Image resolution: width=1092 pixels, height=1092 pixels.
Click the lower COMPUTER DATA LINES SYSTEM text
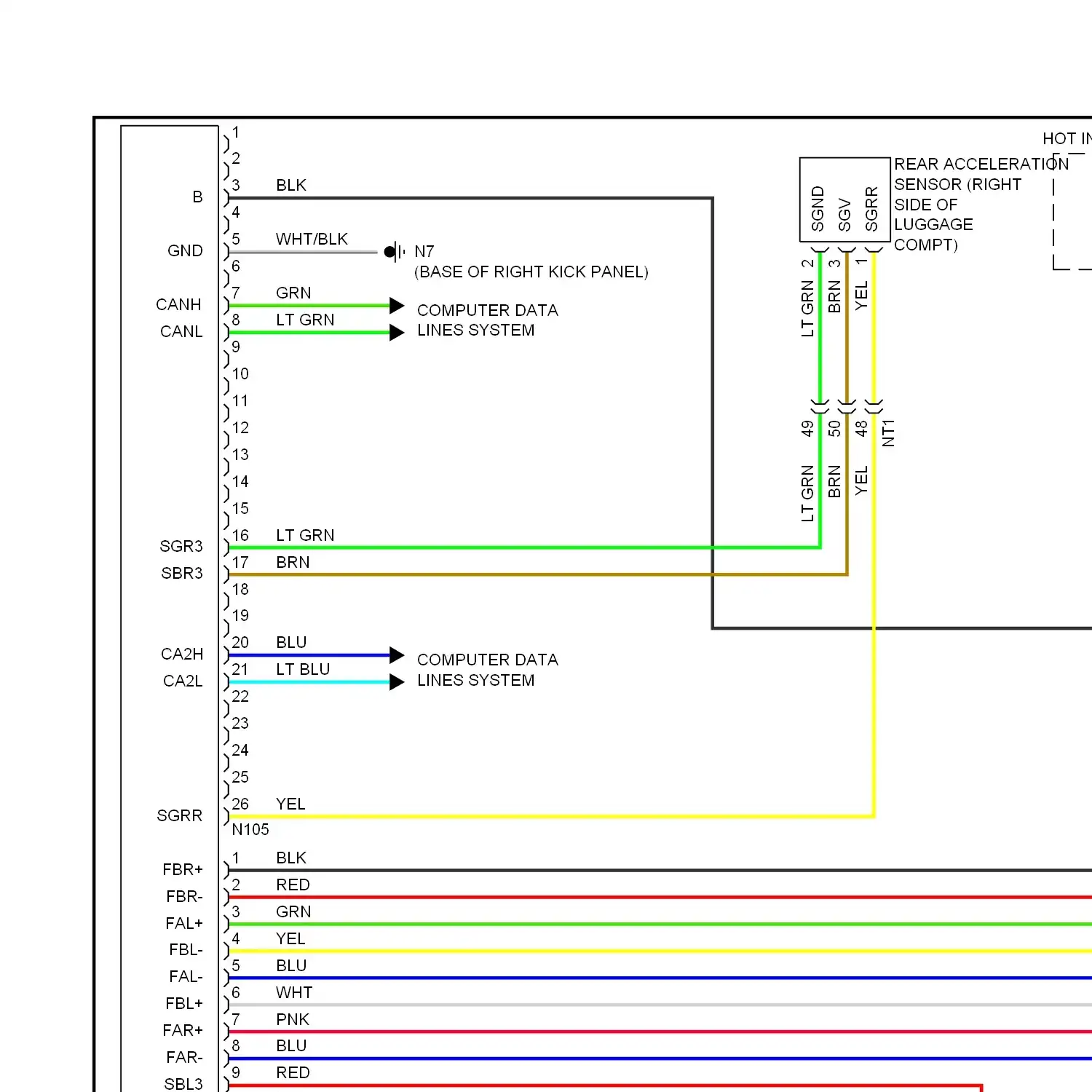click(488, 670)
